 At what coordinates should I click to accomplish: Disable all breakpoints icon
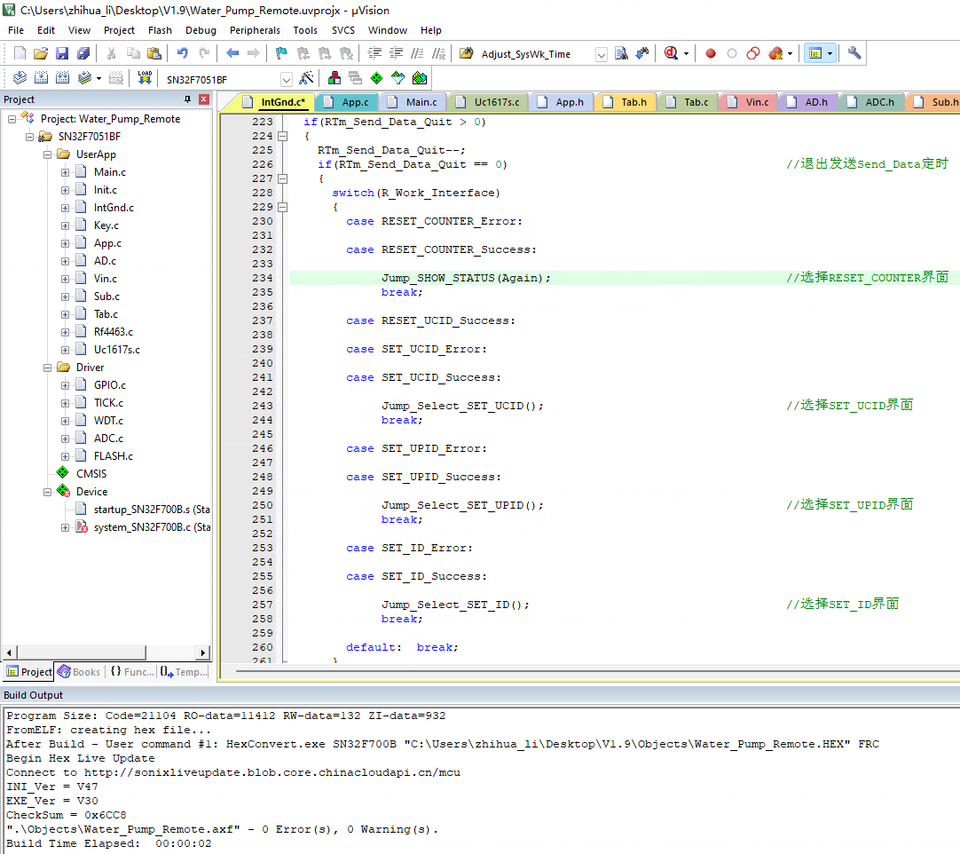pyautogui.click(x=753, y=53)
